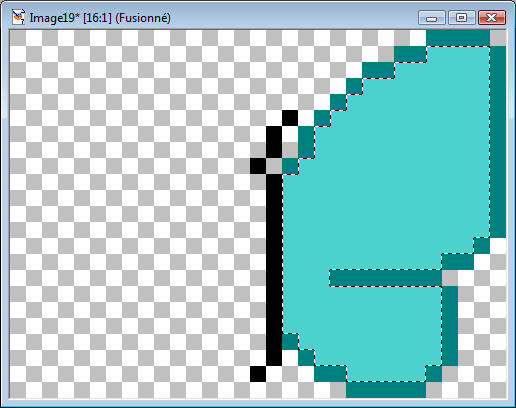Click the dark teal bar along the canvas bottom
516x408 pixels.
[386, 390]
